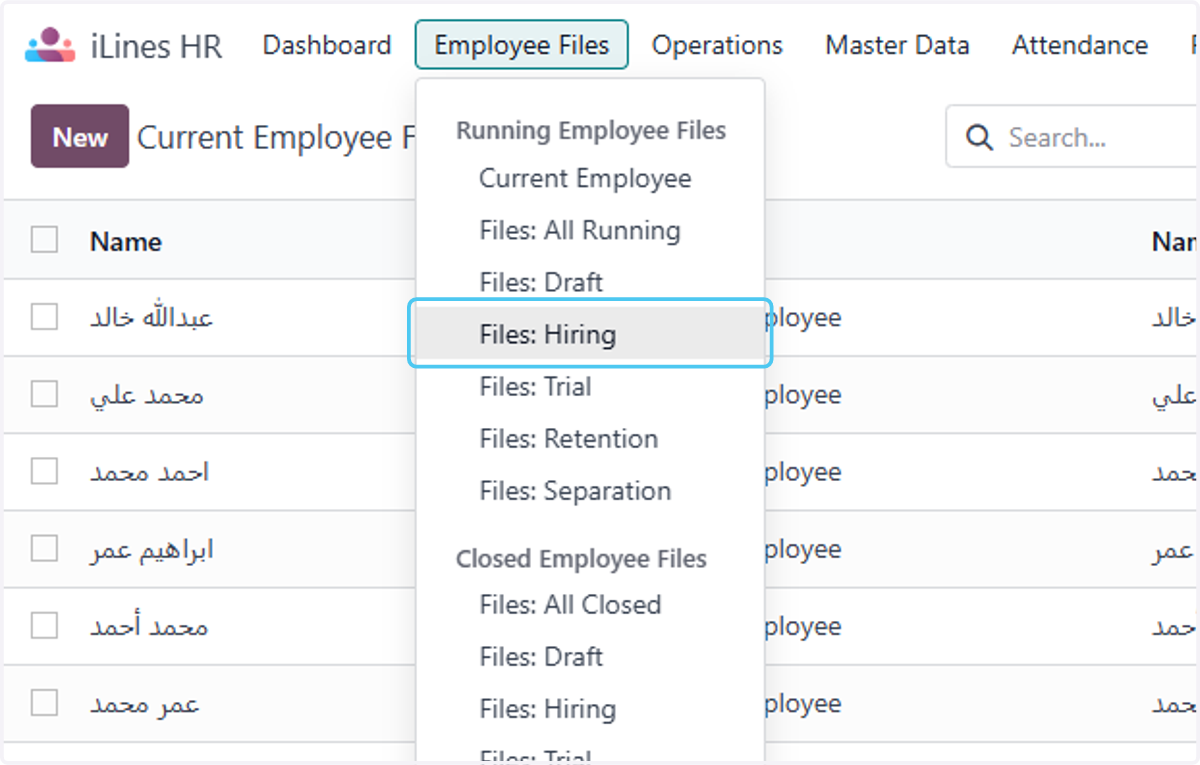Select highlighted Files: Hiring under Running Employee Files
This screenshot has height=765, width=1200.
(x=590, y=334)
